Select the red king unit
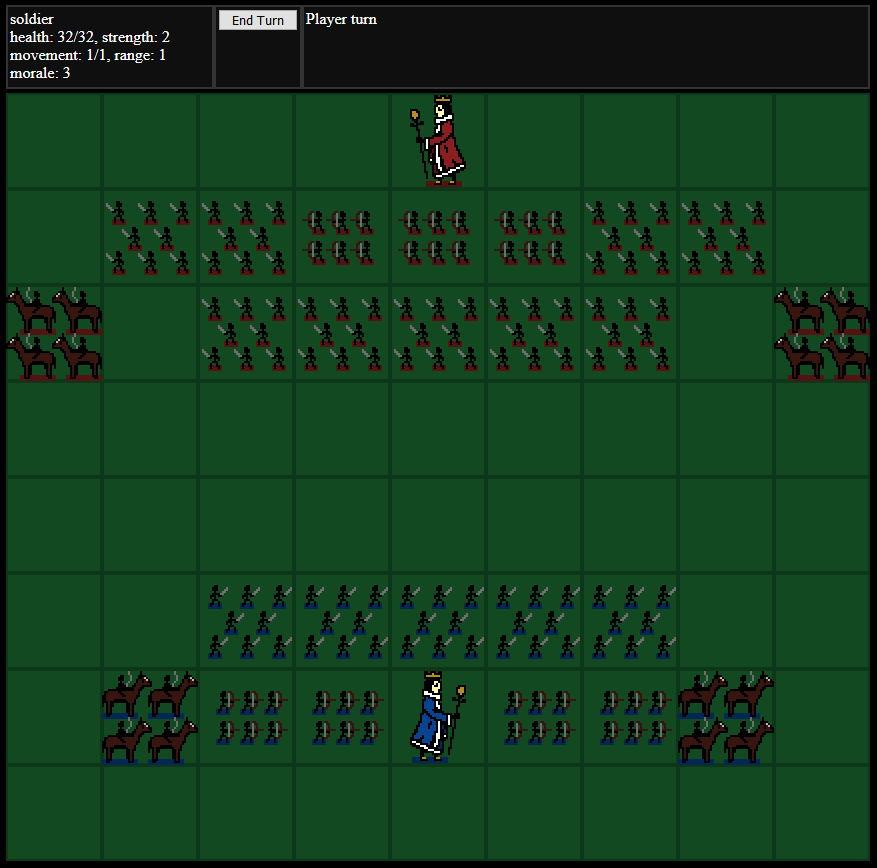877x868 pixels. (x=438, y=141)
